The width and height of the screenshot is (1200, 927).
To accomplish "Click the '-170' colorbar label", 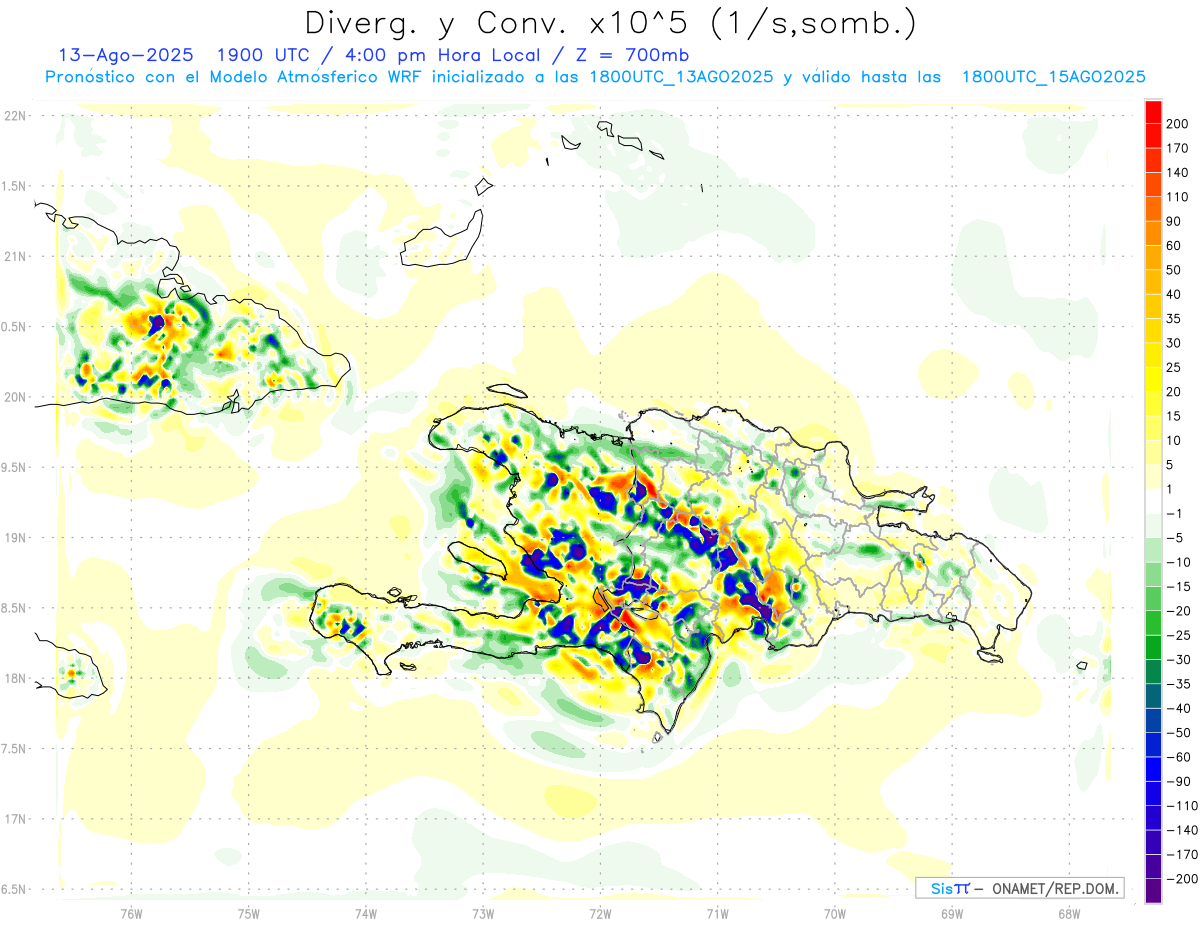I will click(1181, 855).
